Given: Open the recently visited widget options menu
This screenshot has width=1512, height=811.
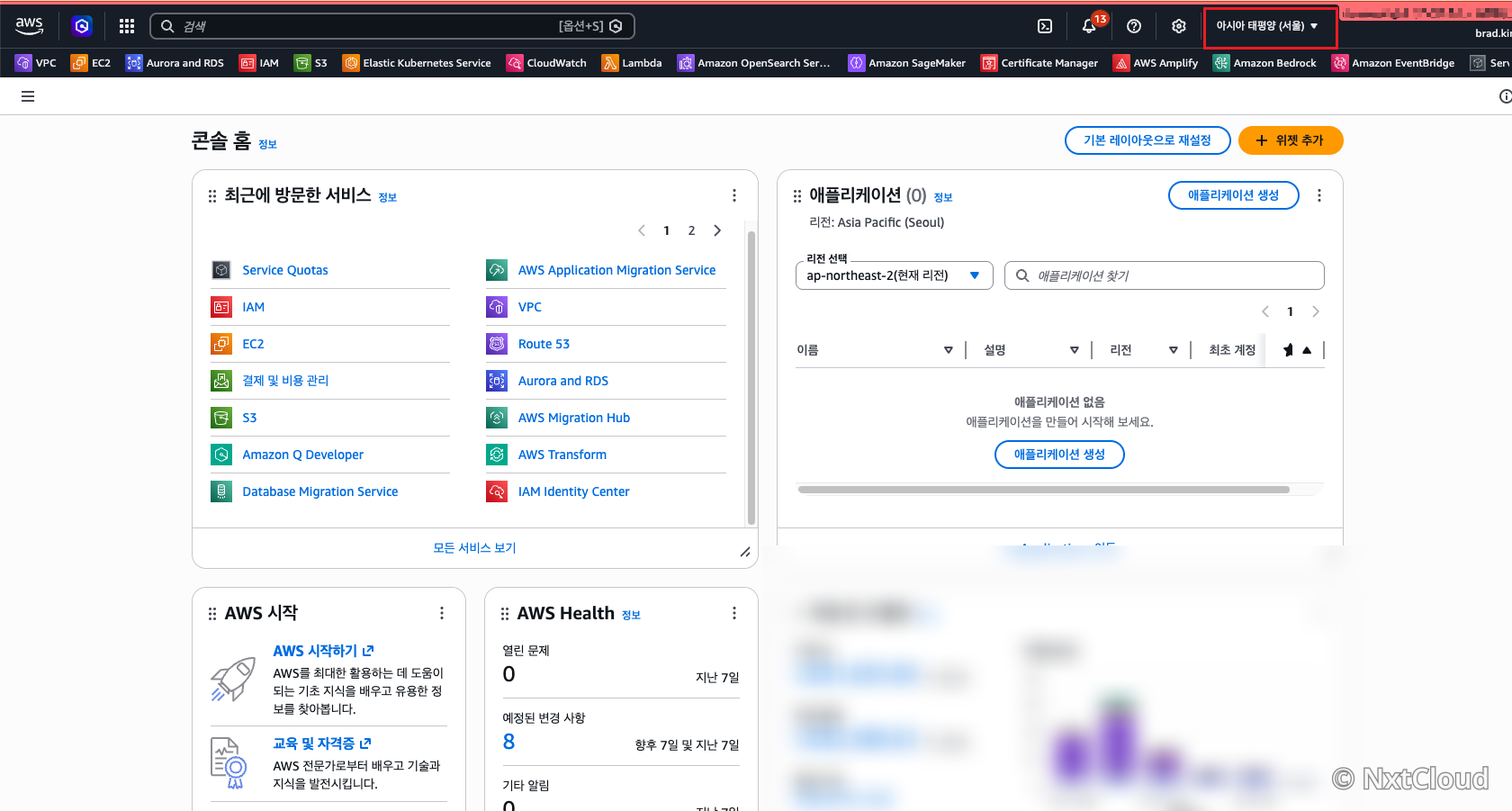Looking at the screenshot, I should (734, 195).
